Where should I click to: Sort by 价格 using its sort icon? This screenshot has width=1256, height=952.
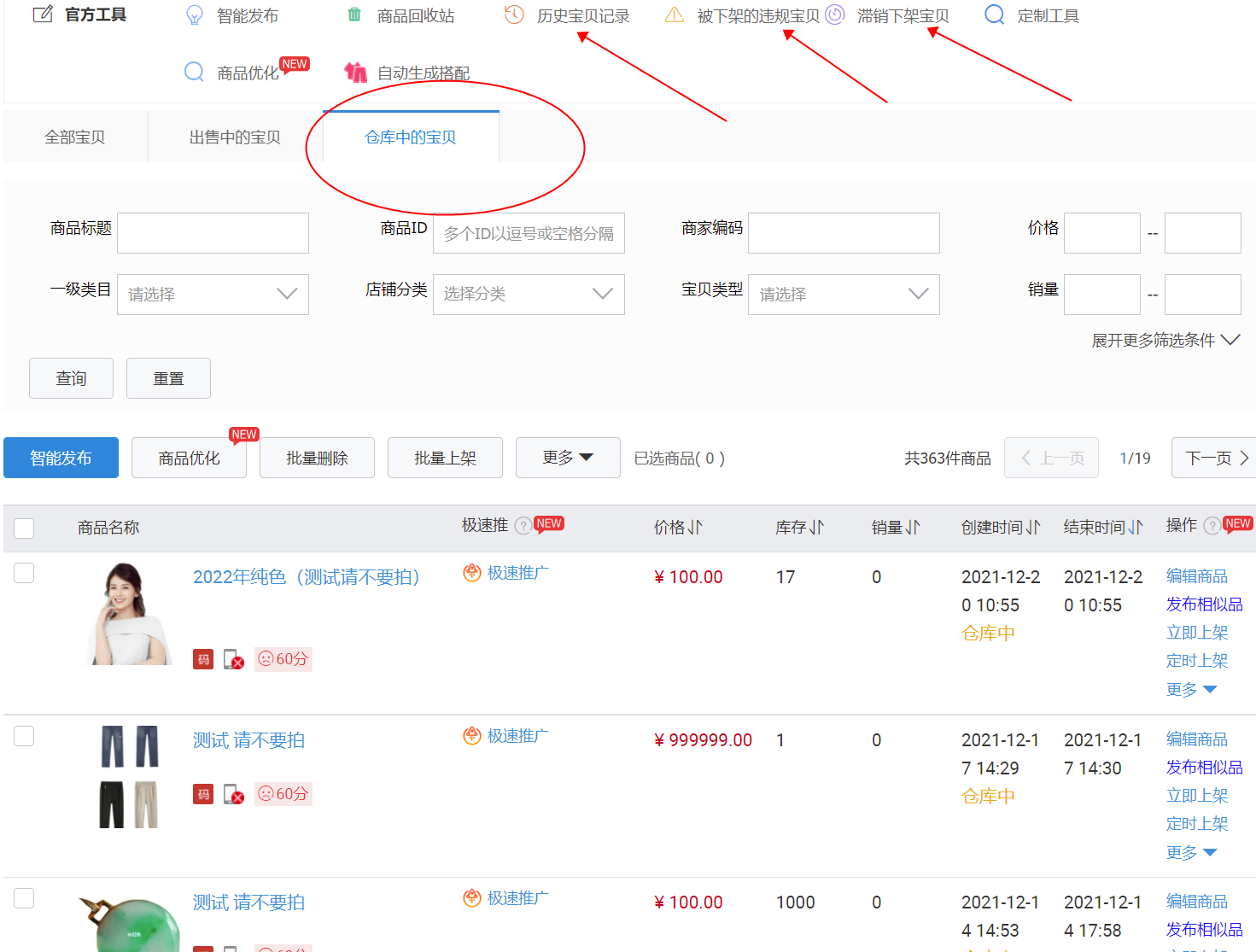tap(695, 528)
